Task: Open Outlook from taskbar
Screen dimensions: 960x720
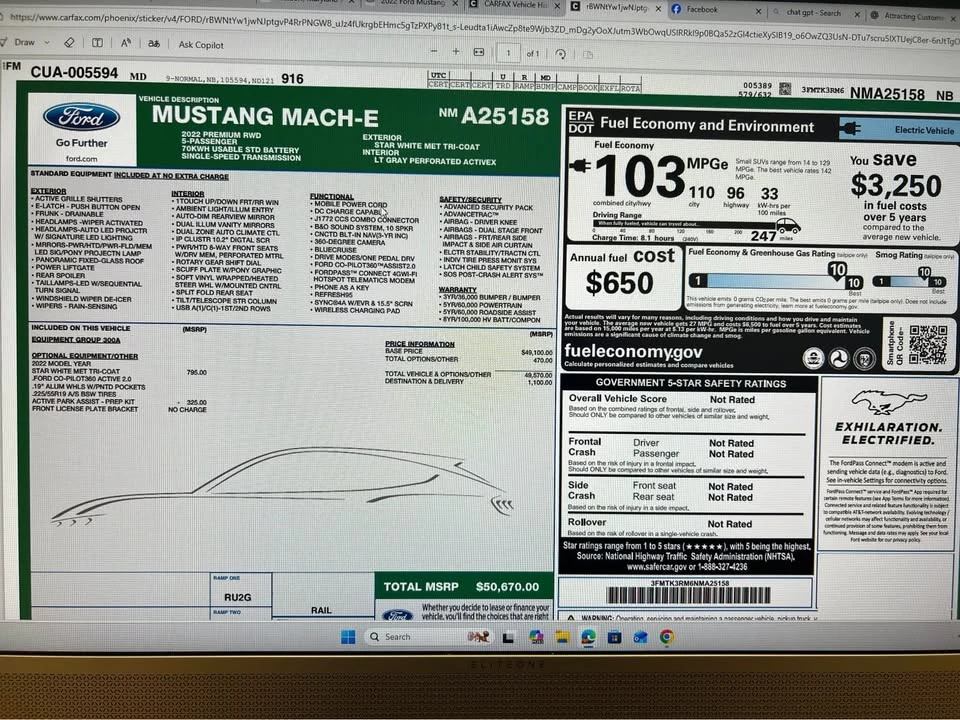Action: coord(641,637)
